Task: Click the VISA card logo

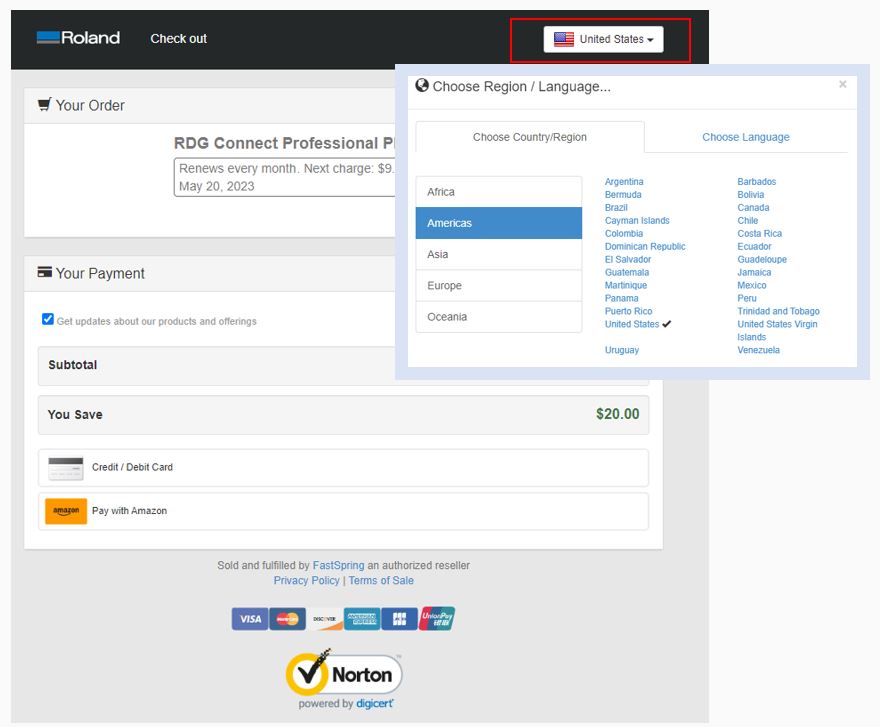Action: tap(250, 619)
